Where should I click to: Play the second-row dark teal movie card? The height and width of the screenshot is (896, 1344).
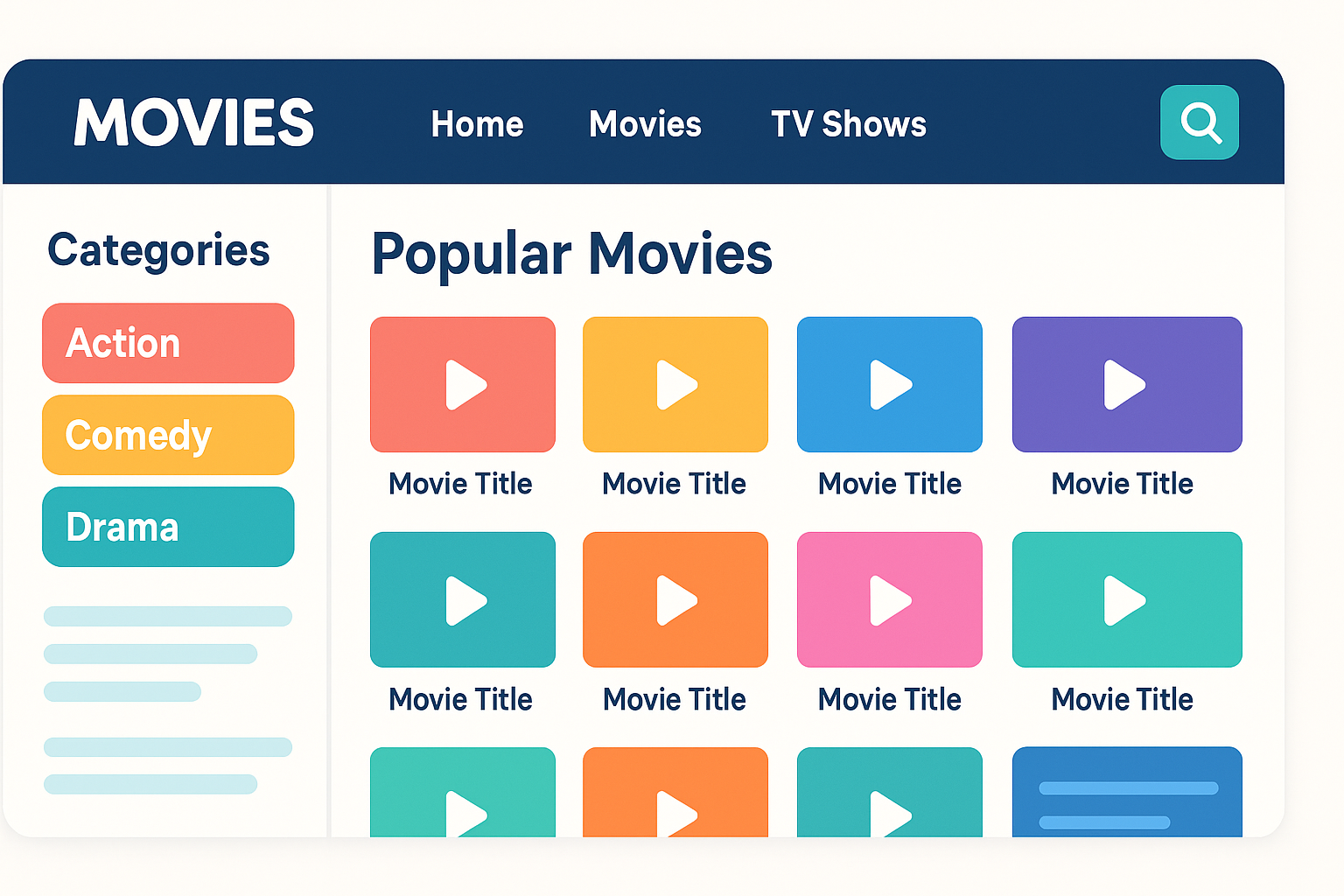[x=463, y=600]
